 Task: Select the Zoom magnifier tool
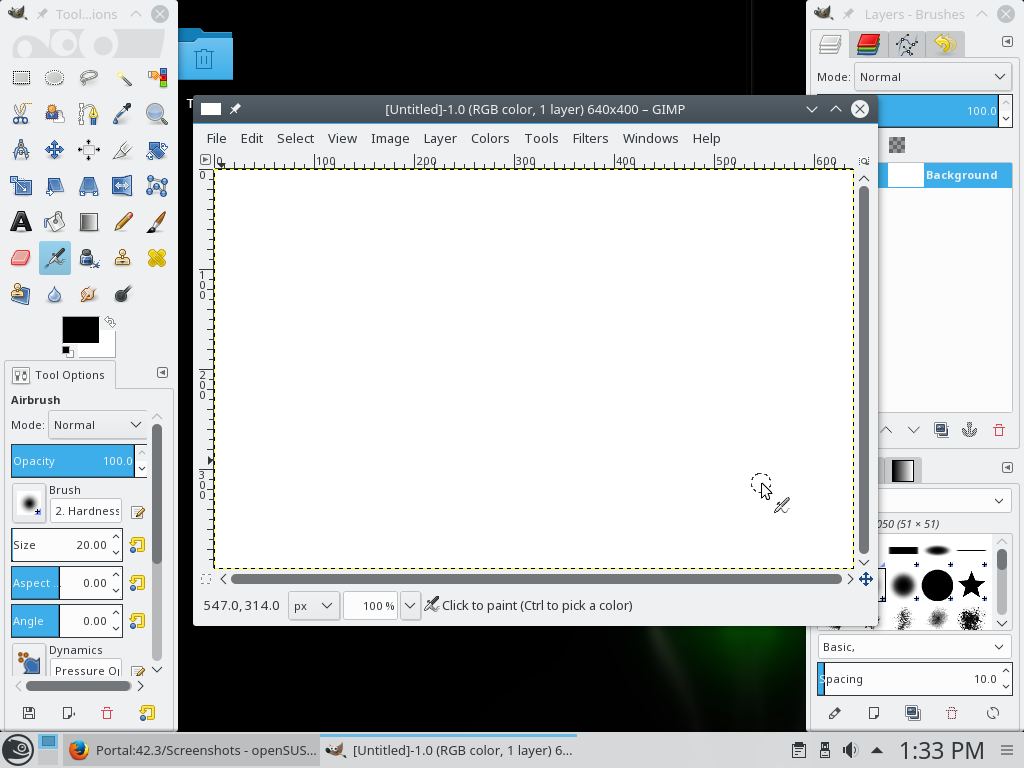tap(157, 114)
